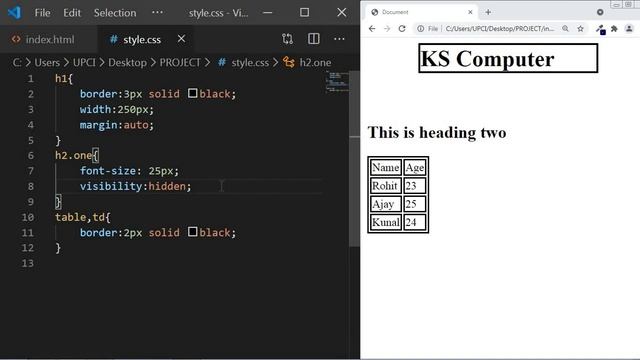Select the style.css editor tab

pos(142,39)
